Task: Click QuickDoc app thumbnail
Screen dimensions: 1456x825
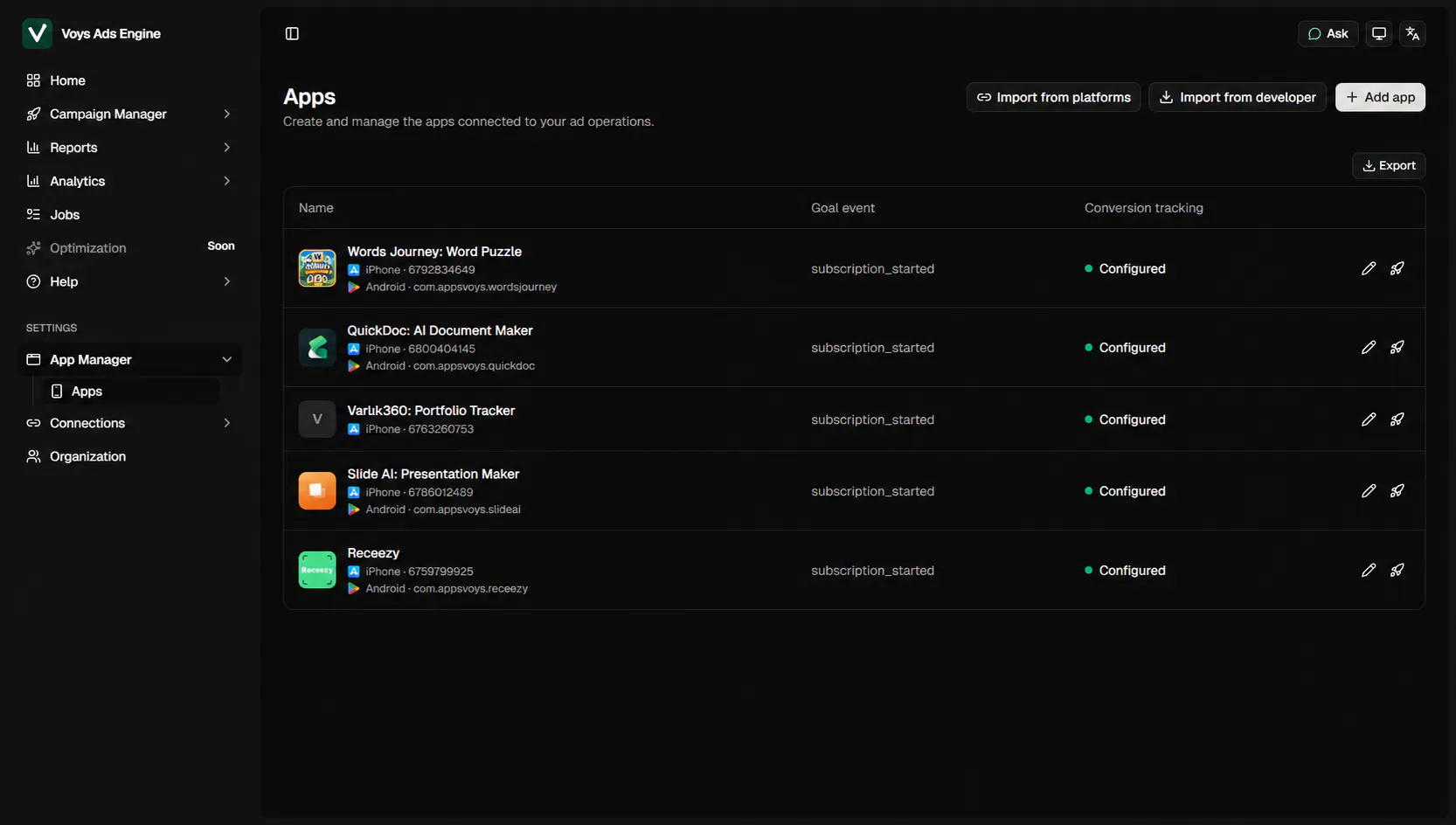Action: [x=317, y=347]
